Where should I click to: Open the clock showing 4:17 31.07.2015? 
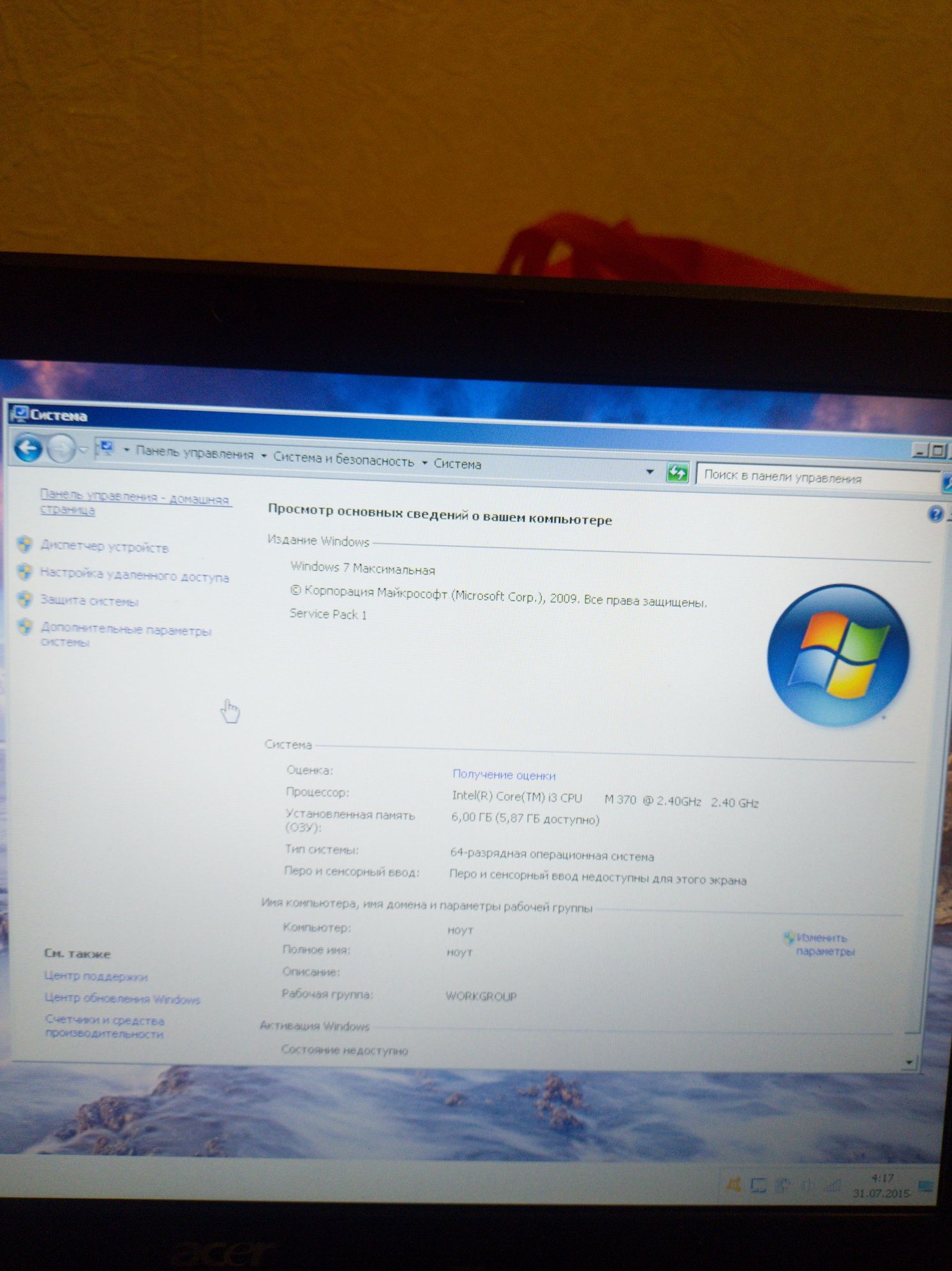pos(881,1186)
